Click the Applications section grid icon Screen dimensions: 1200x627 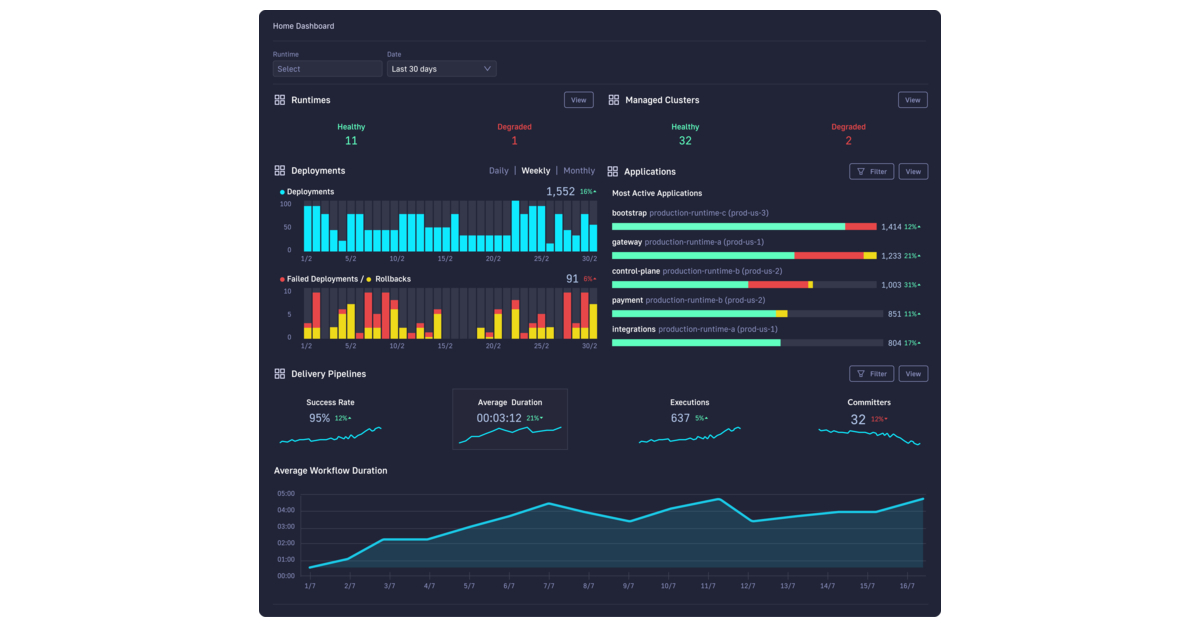[613, 172]
